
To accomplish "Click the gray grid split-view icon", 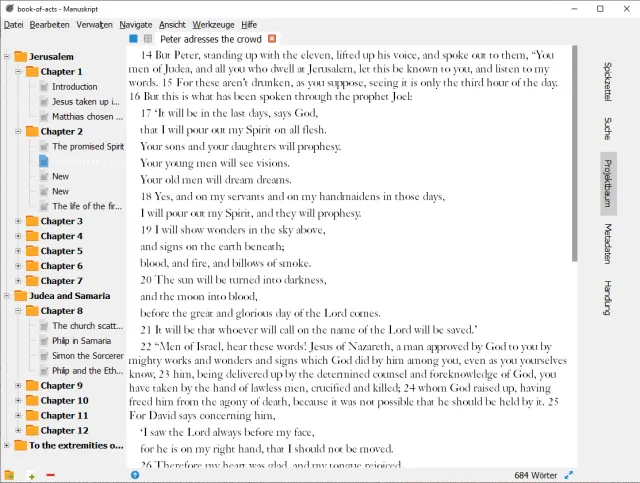I will tap(148, 38).
